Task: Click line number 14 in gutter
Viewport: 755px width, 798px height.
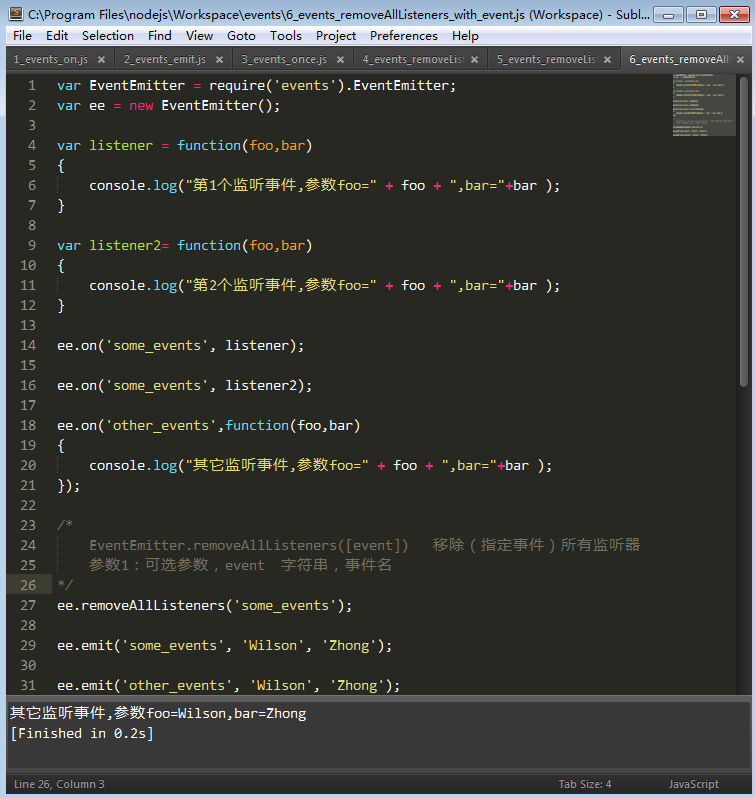Action: [28, 346]
